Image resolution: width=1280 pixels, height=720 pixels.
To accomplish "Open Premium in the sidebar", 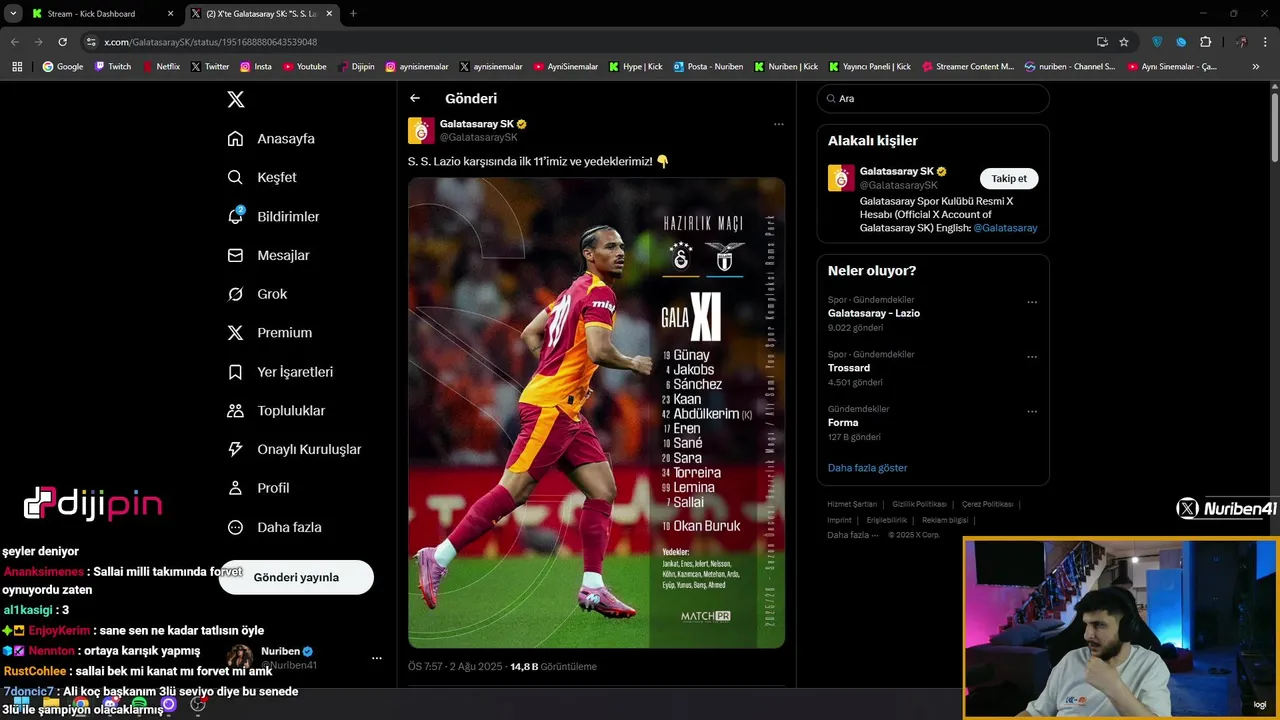I will (x=269, y=333).
